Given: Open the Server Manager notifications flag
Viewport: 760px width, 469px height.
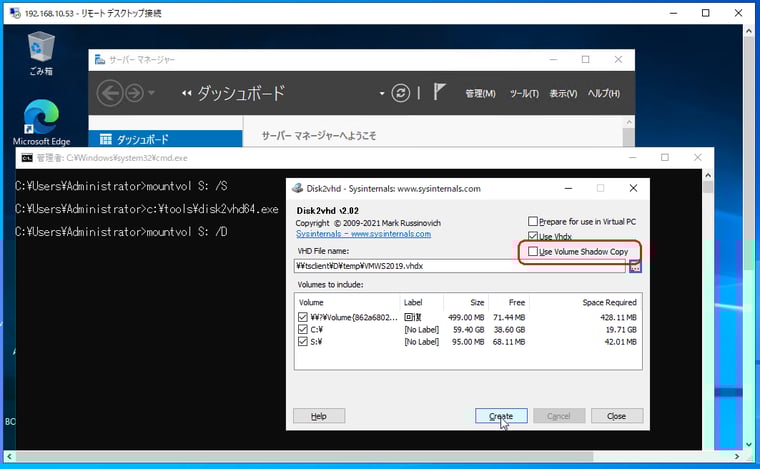Looking at the screenshot, I should tap(439, 92).
